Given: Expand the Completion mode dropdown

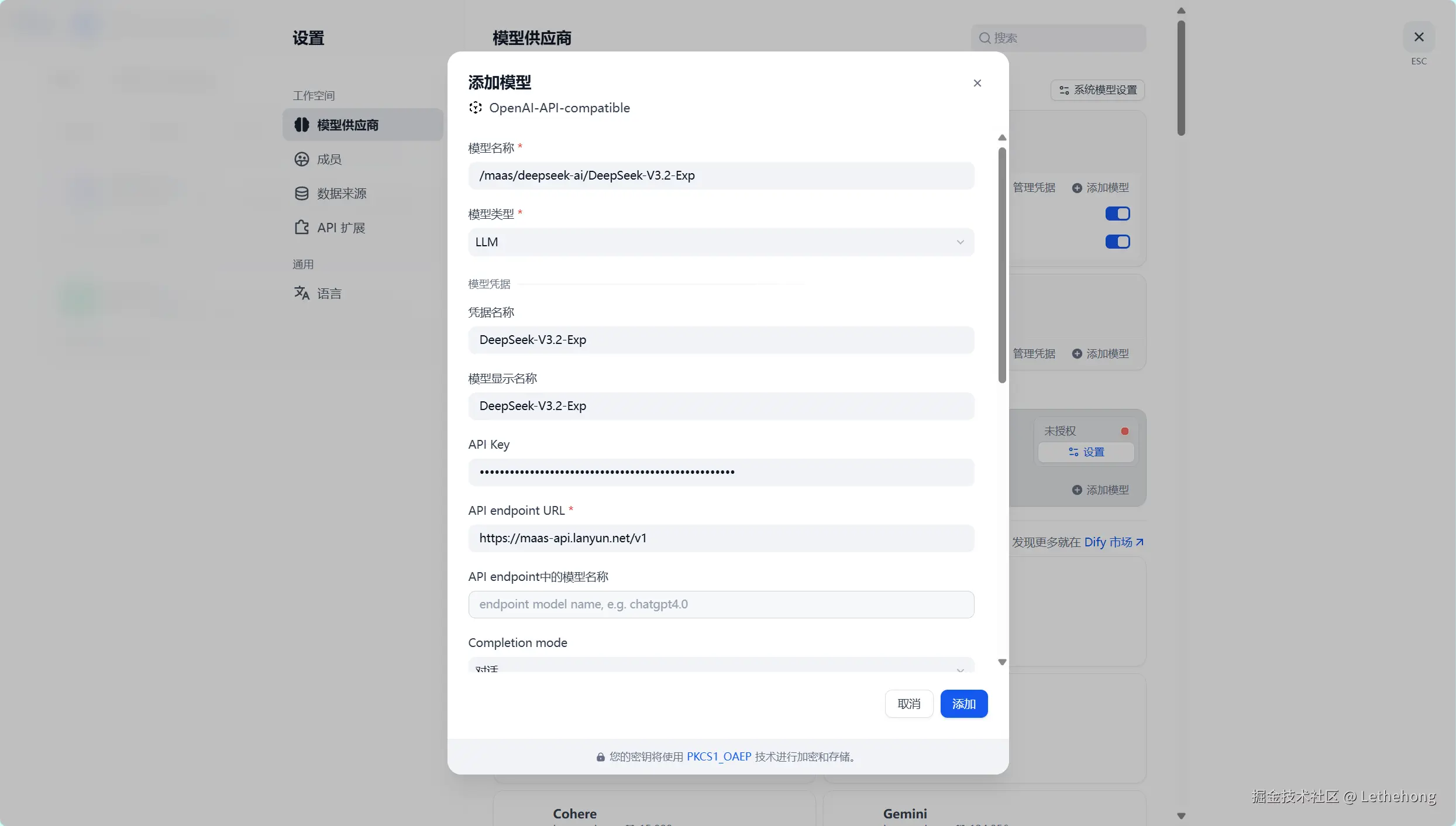Looking at the screenshot, I should point(721,667).
